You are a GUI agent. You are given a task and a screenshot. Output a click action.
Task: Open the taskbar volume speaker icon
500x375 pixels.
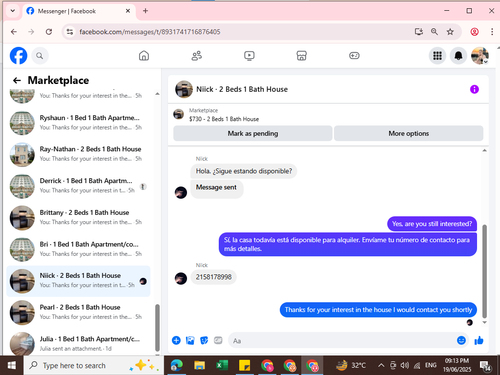pyautogui.click(x=405, y=365)
